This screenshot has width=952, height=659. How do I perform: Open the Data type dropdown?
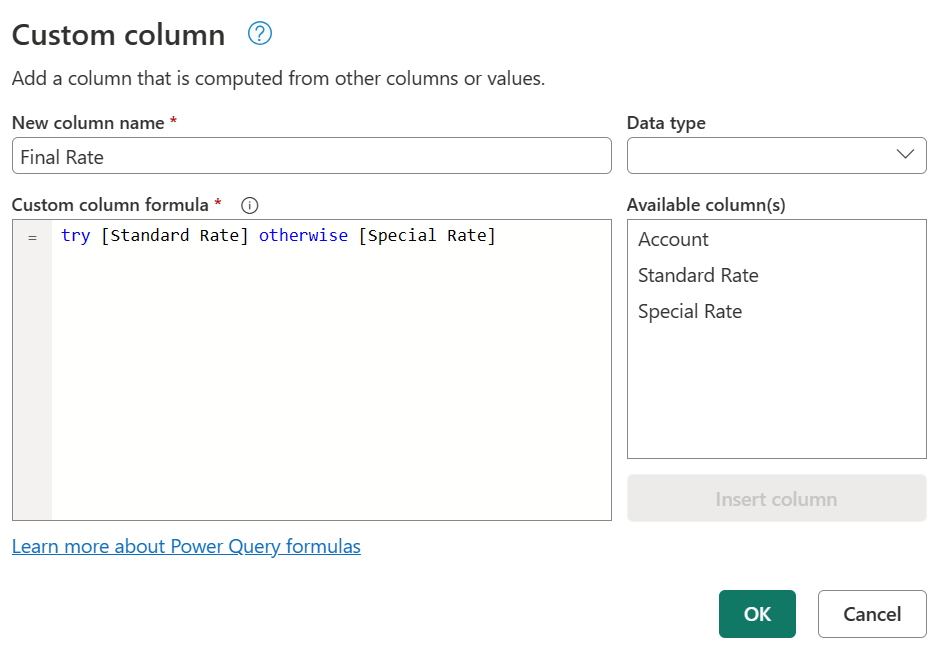pyautogui.click(x=776, y=155)
